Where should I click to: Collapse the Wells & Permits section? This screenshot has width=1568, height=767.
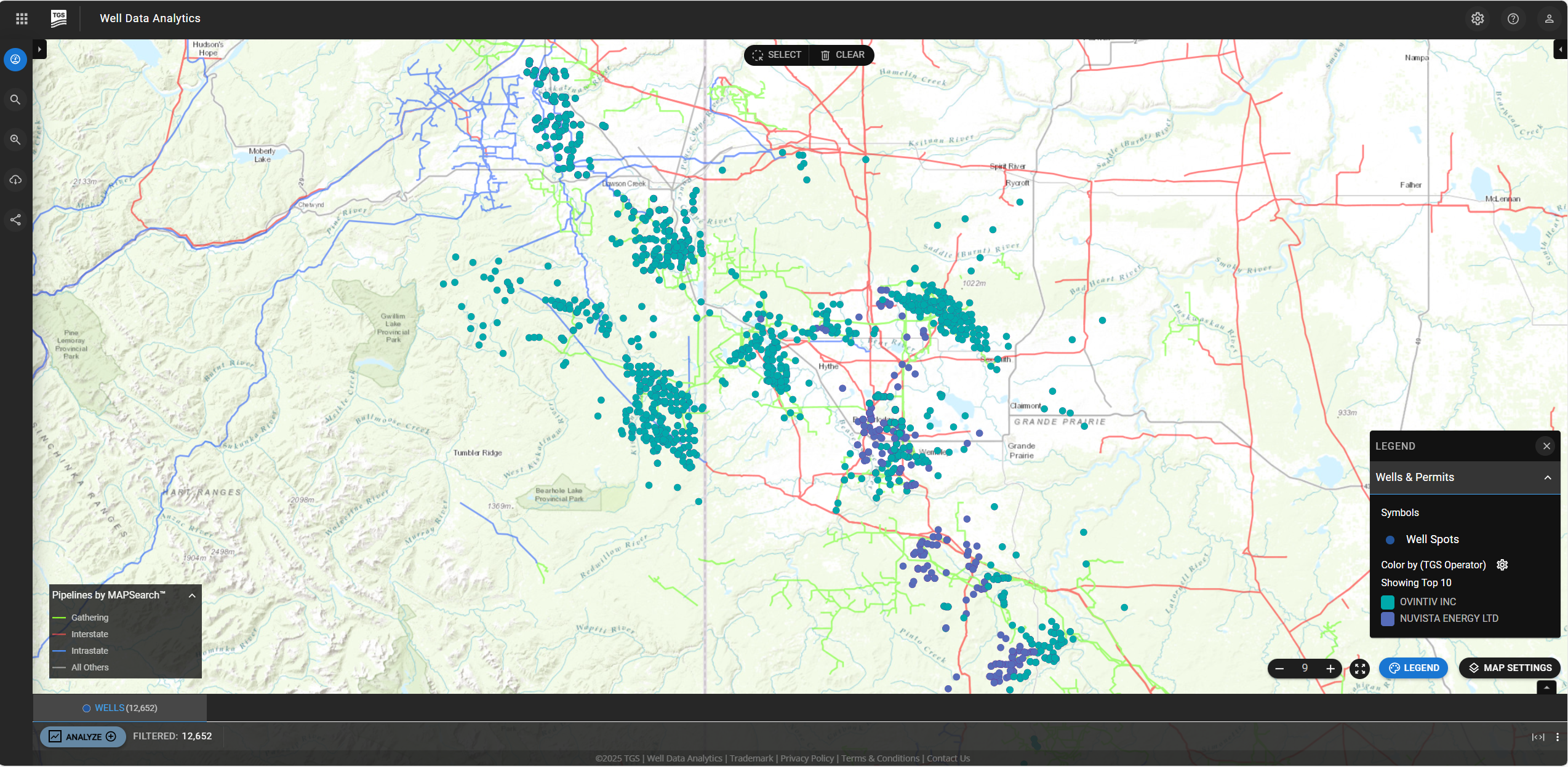[1547, 477]
